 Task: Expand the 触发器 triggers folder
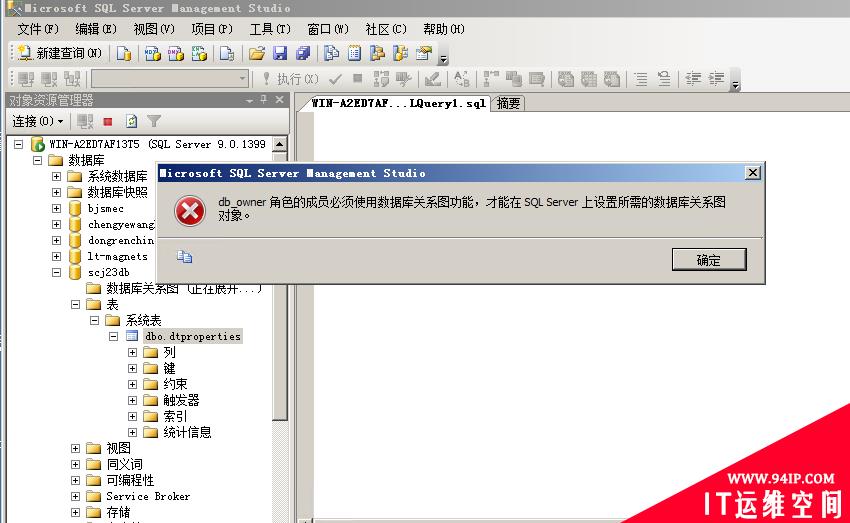coord(132,401)
